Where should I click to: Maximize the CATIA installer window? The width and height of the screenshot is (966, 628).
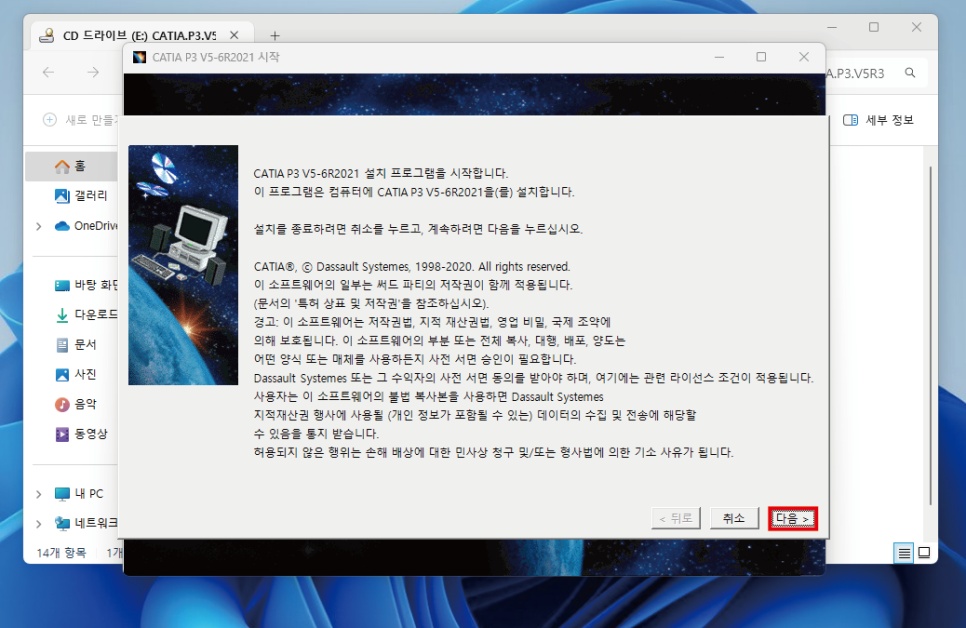pos(761,57)
